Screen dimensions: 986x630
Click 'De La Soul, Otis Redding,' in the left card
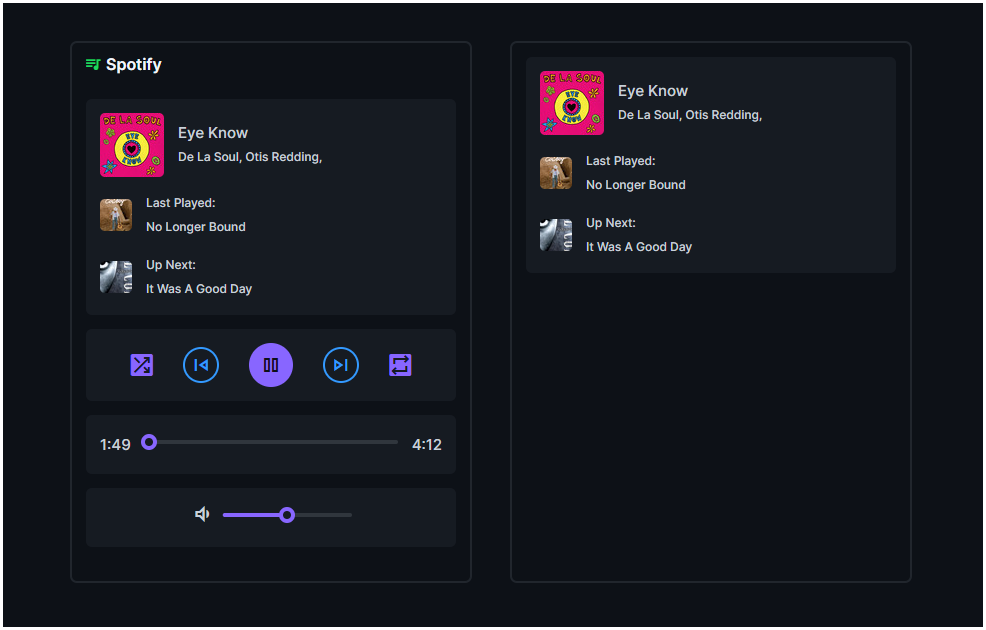point(250,157)
